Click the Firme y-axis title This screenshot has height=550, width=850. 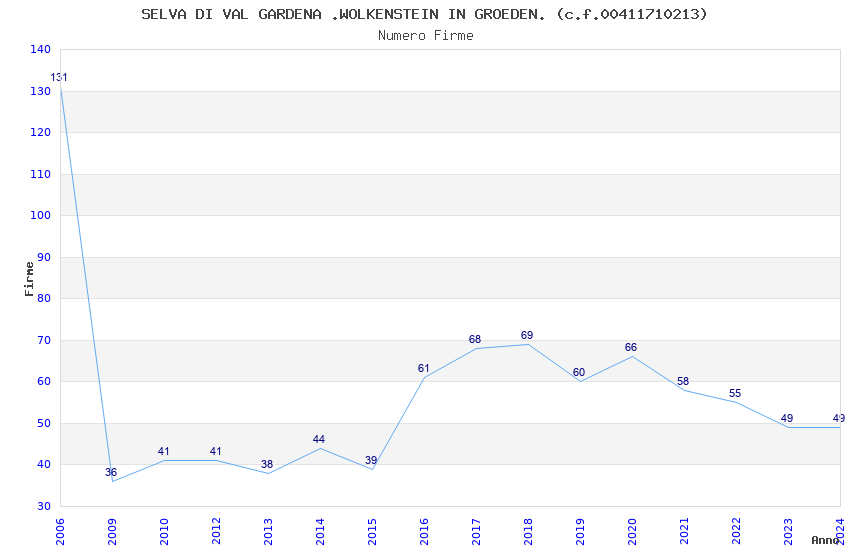click(x=29, y=279)
